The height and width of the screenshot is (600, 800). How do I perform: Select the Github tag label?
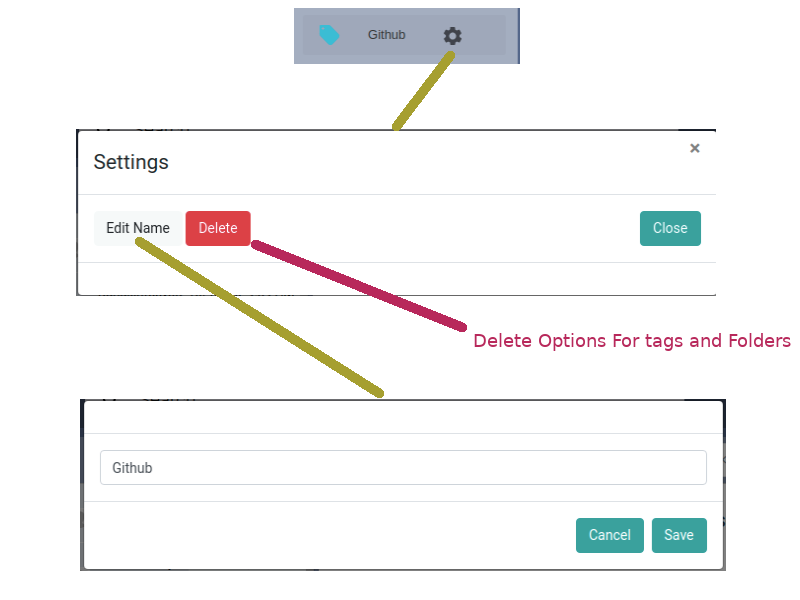click(x=386, y=35)
